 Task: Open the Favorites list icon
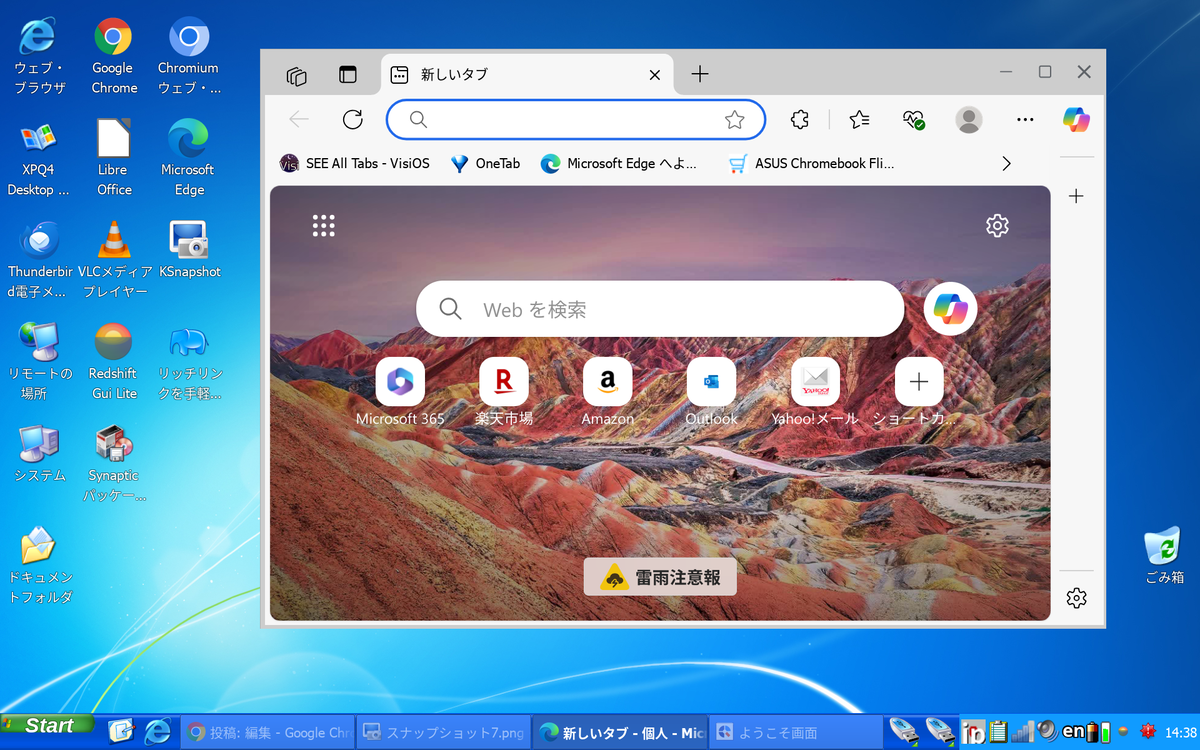[x=858, y=119]
